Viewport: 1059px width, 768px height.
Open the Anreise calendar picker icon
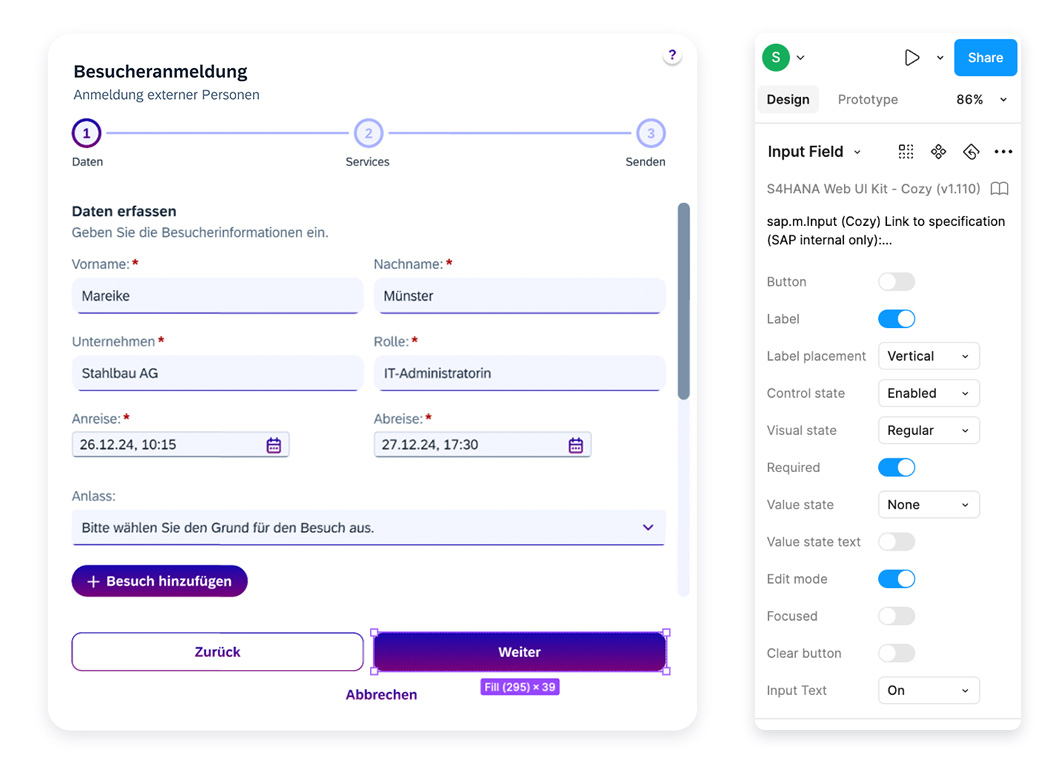tap(274, 445)
